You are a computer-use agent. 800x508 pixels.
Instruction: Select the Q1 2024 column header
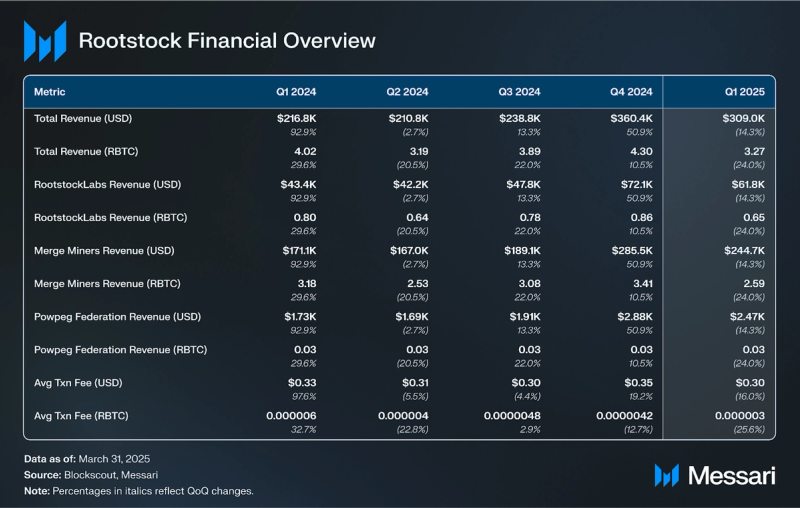point(296,92)
